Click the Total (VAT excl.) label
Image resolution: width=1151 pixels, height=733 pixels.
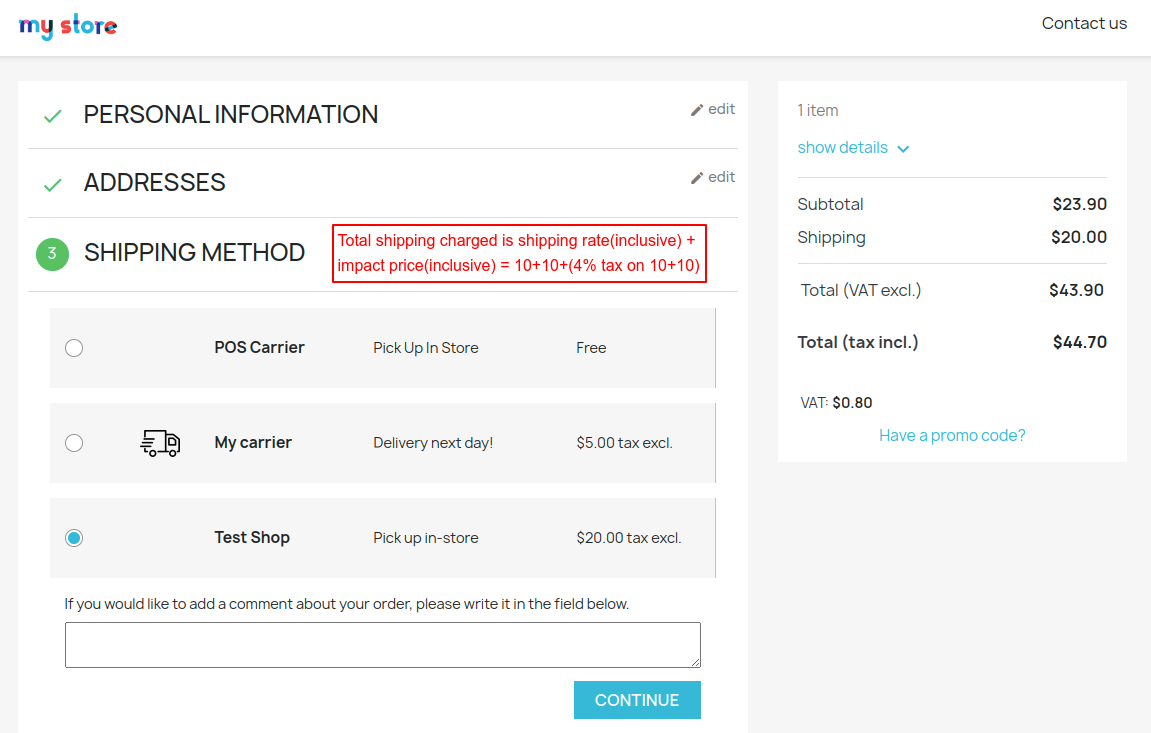coord(860,291)
